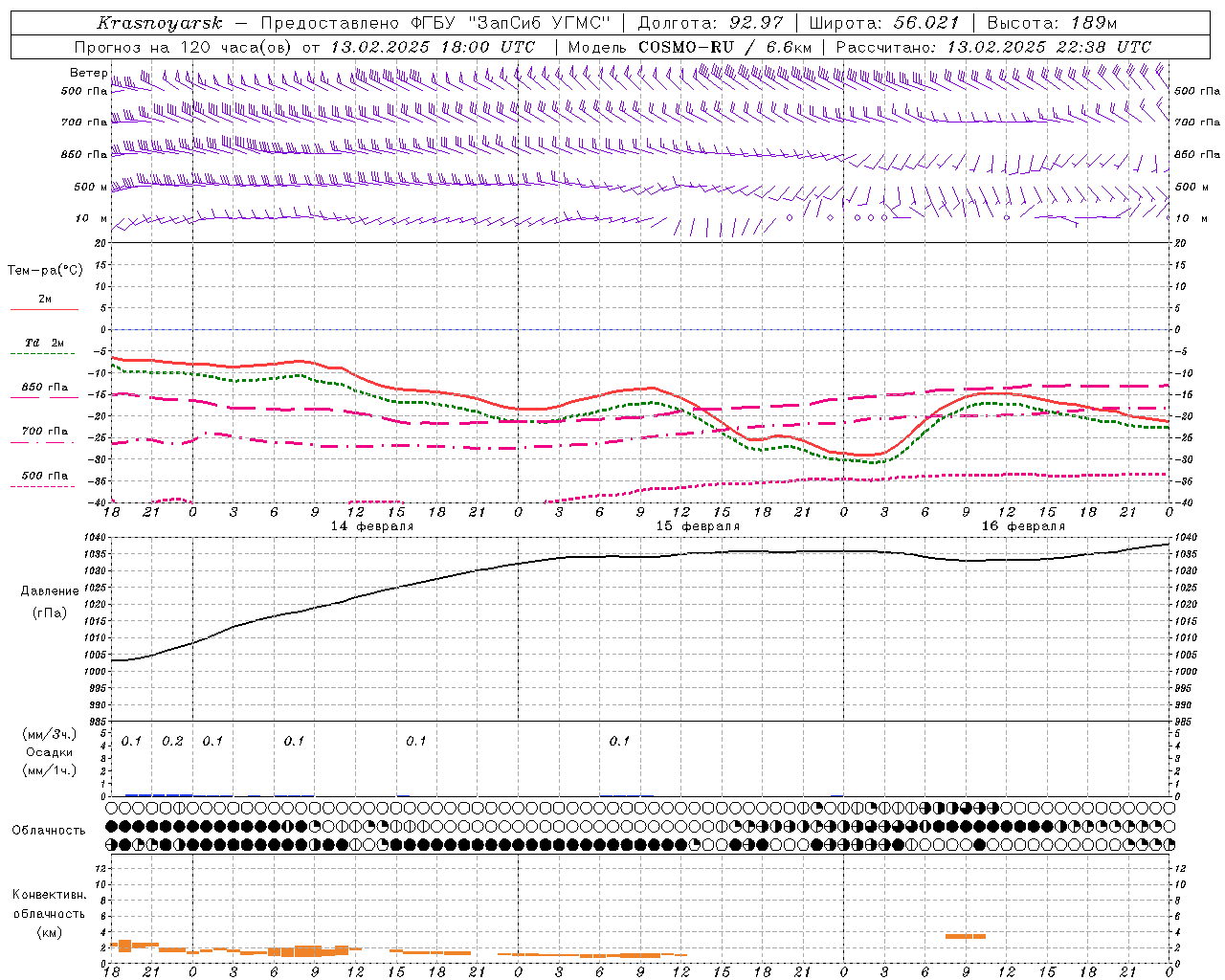Click the (мм/1ч.) precipitation unit label

coord(49,769)
